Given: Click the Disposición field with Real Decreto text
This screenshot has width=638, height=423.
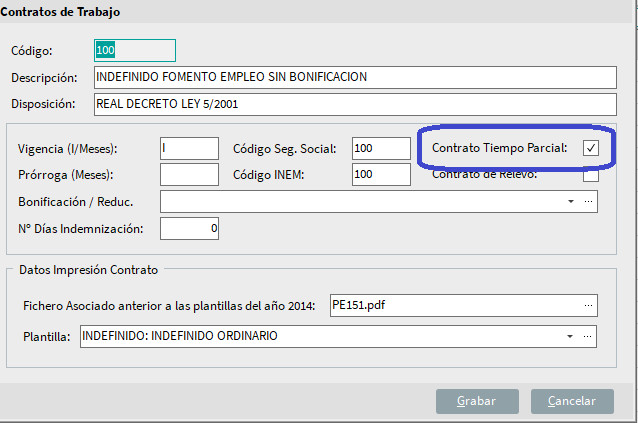Looking at the screenshot, I should pos(354,103).
